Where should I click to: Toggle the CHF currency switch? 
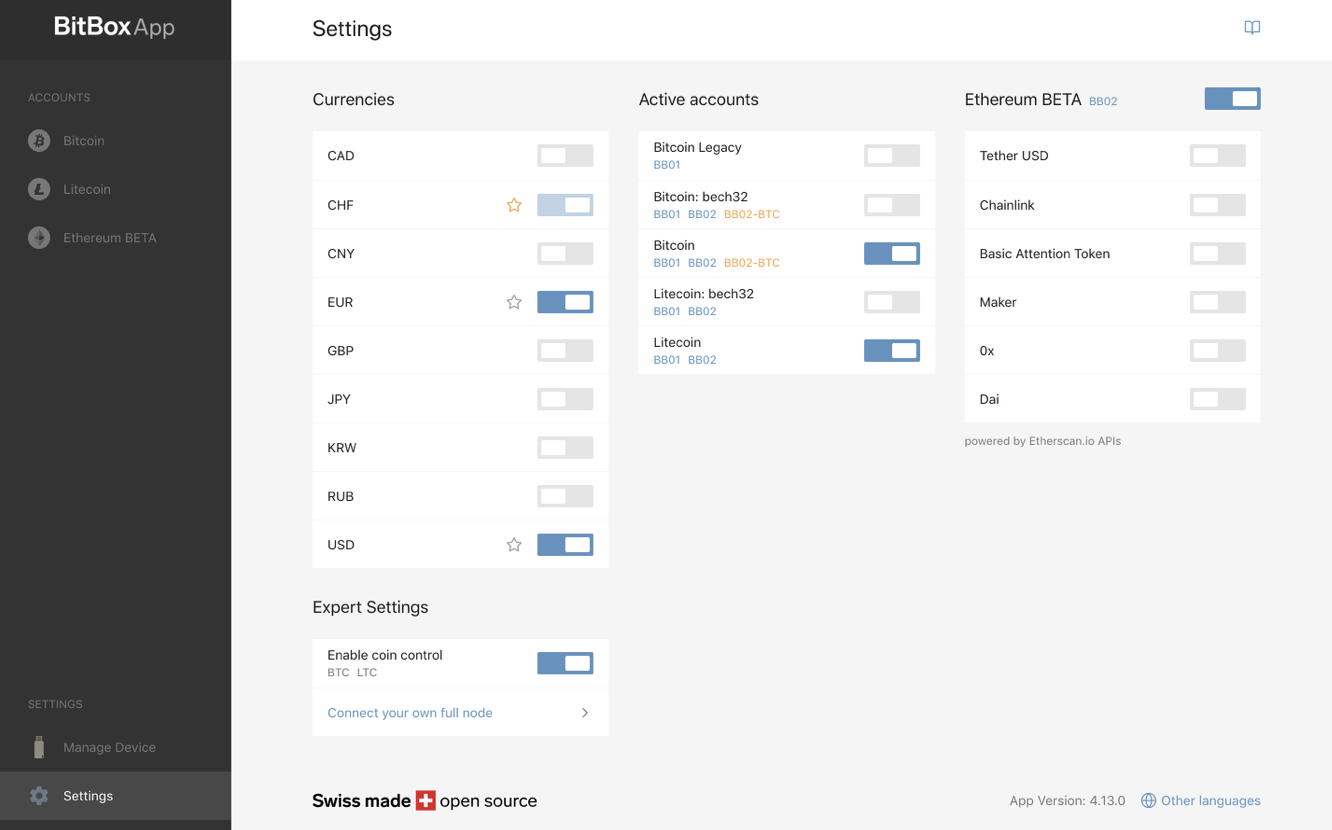[x=565, y=205]
